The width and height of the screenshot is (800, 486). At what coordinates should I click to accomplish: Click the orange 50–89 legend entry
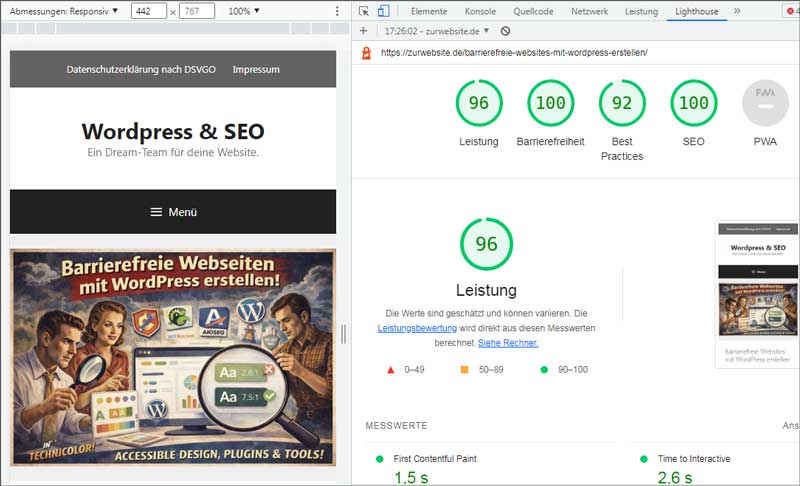pos(482,370)
